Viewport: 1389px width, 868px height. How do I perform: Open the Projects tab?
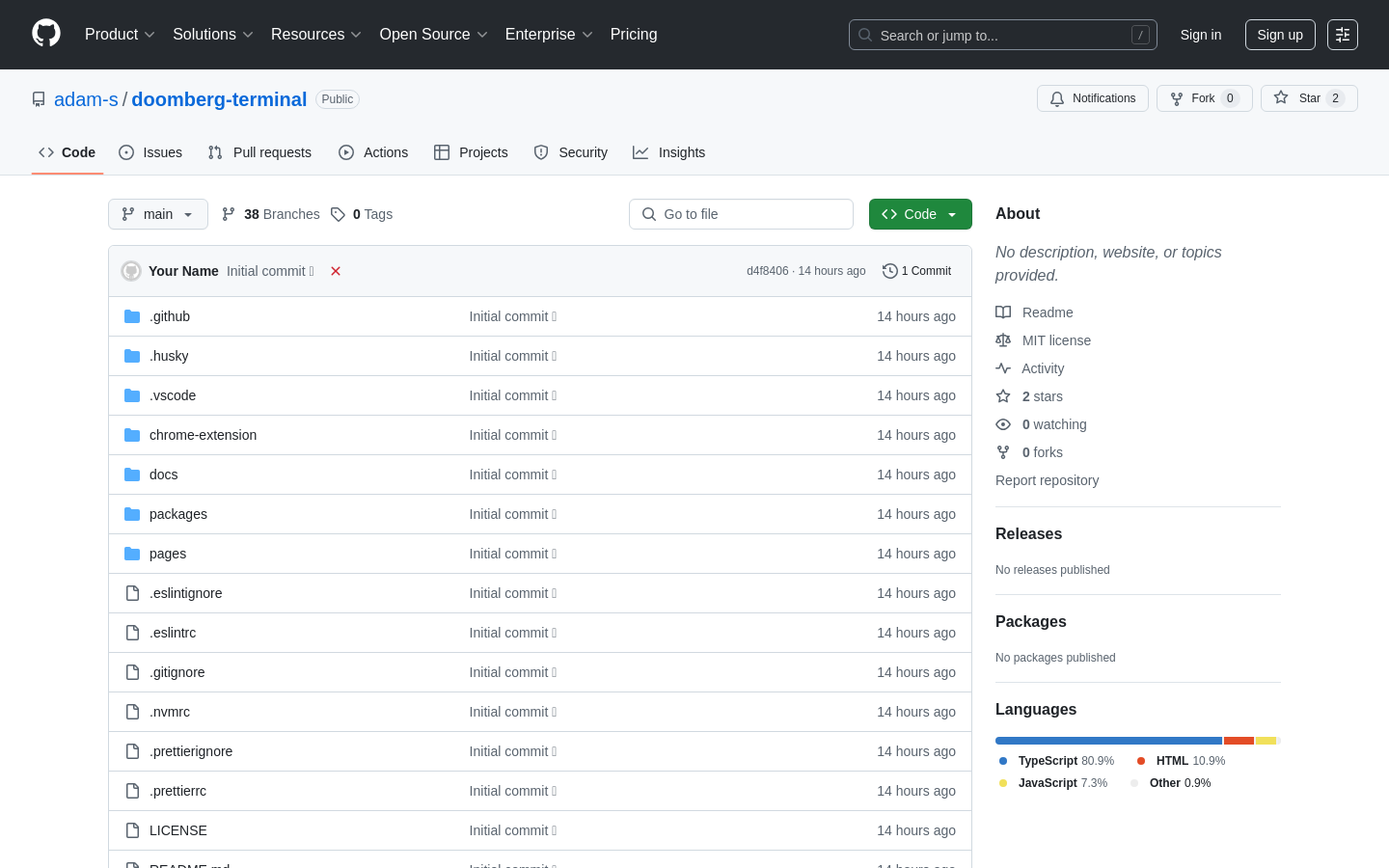(471, 152)
